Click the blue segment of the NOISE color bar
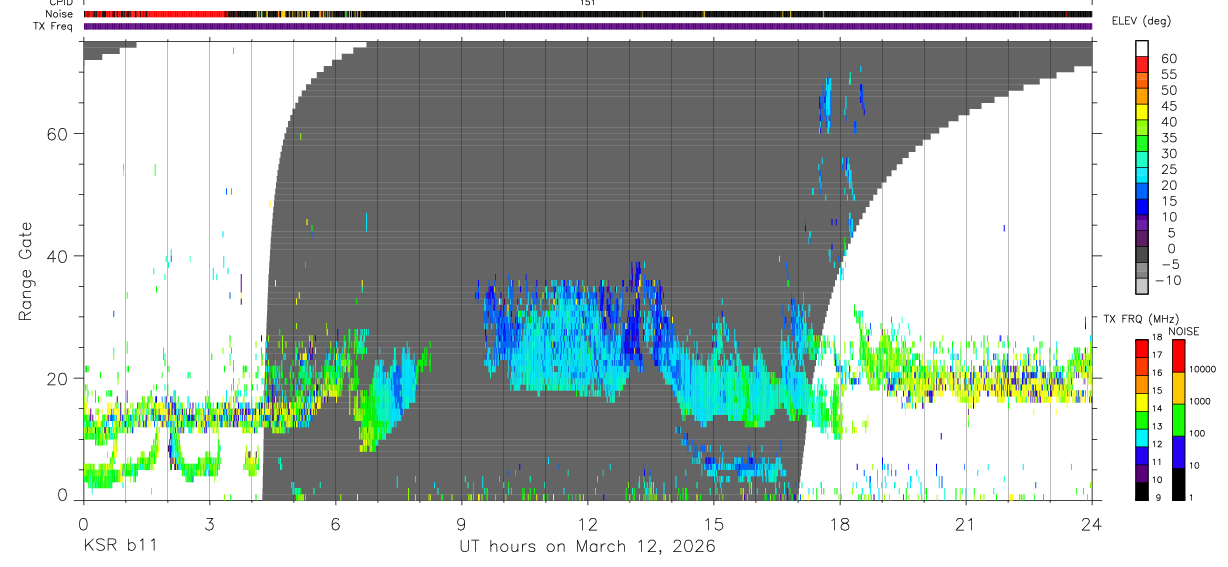The width and height of the screenshot is (1228, 567). (1180, 452)
